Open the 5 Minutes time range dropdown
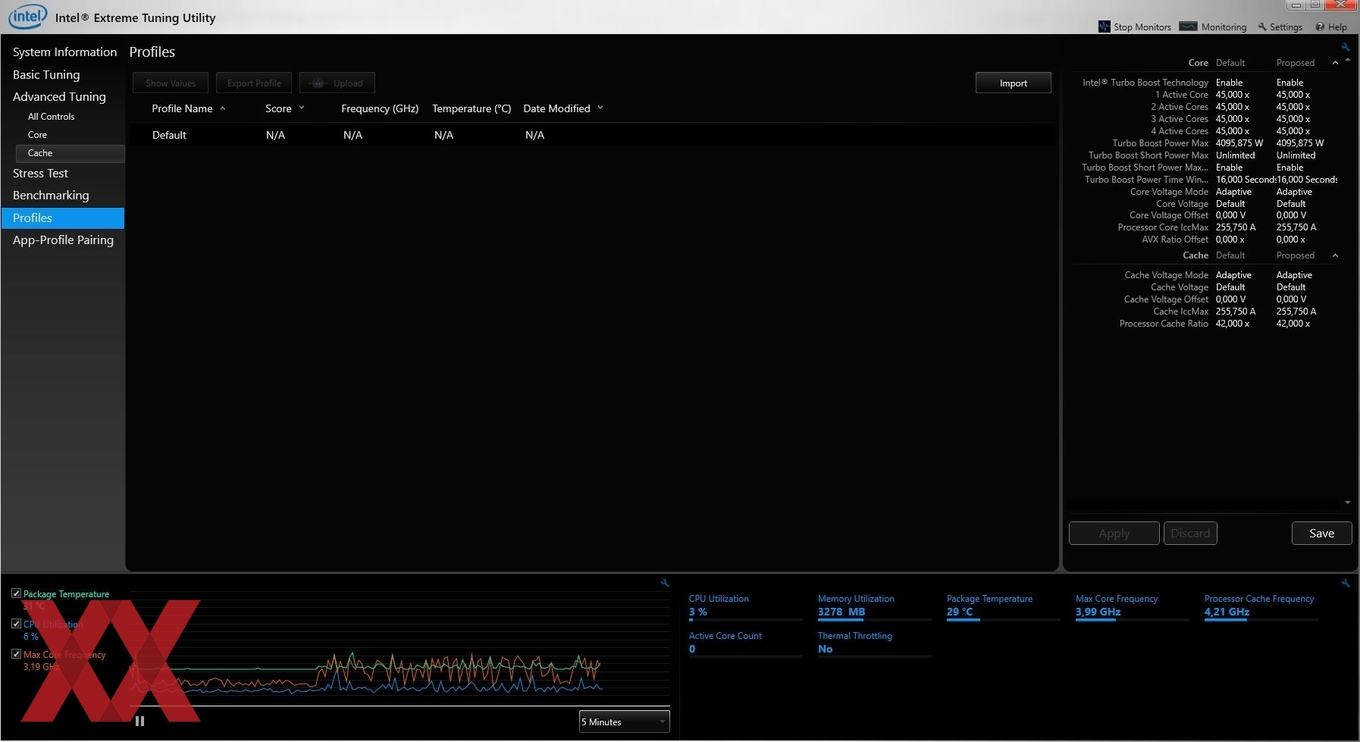The height and width of the screenshot is (742, 1360). click(624, 721)
